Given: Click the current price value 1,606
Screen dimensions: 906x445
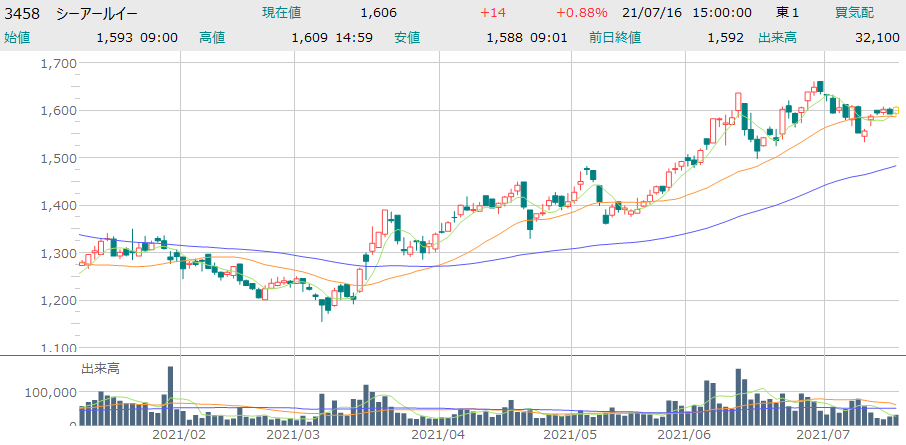Looking at the screenshot, I should click(x=378, y=13).
